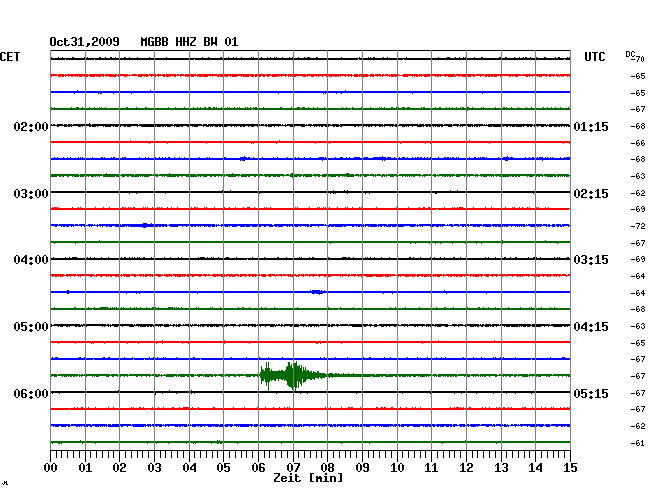650x494 pixels.
Task: Click the black trace starting at 02:00 CET
Action: 310,125
